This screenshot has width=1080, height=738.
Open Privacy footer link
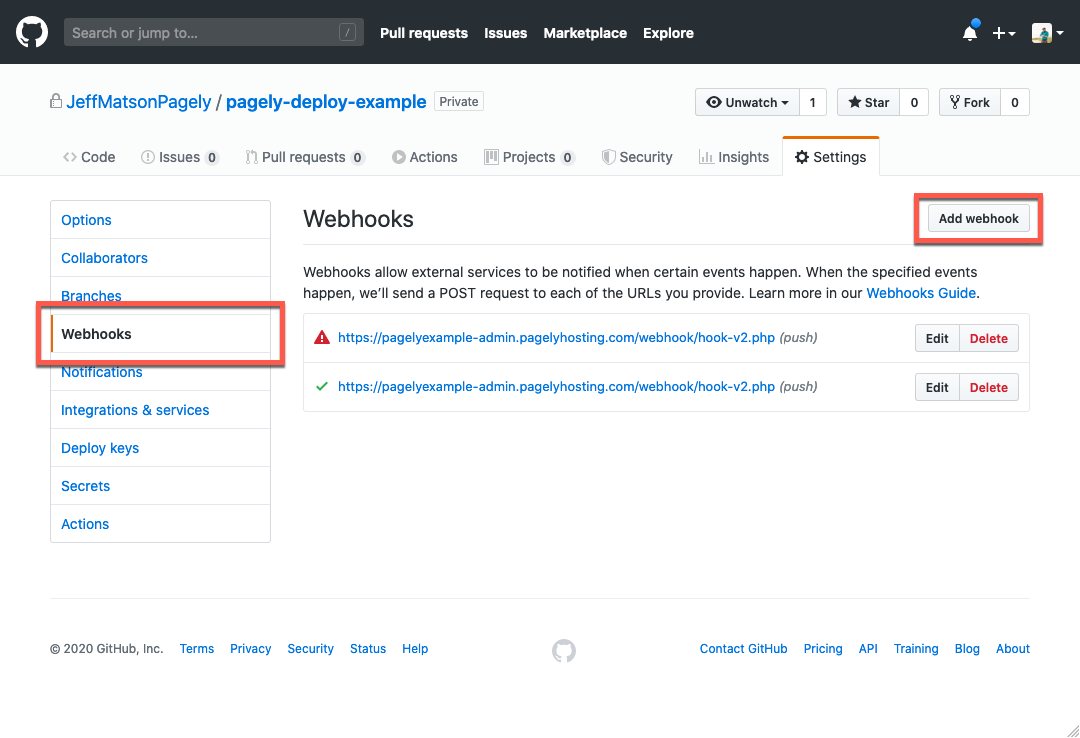[x=251, y=648]
